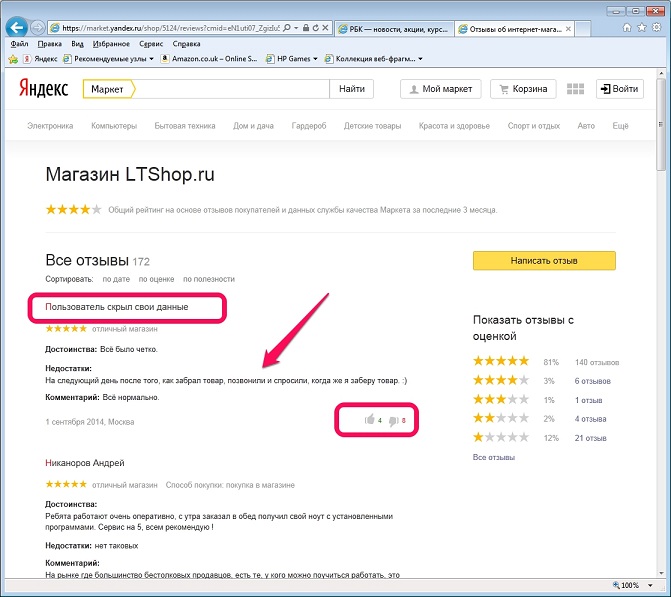
Task: Open the Спорт и отдых category
Action: 534,126
